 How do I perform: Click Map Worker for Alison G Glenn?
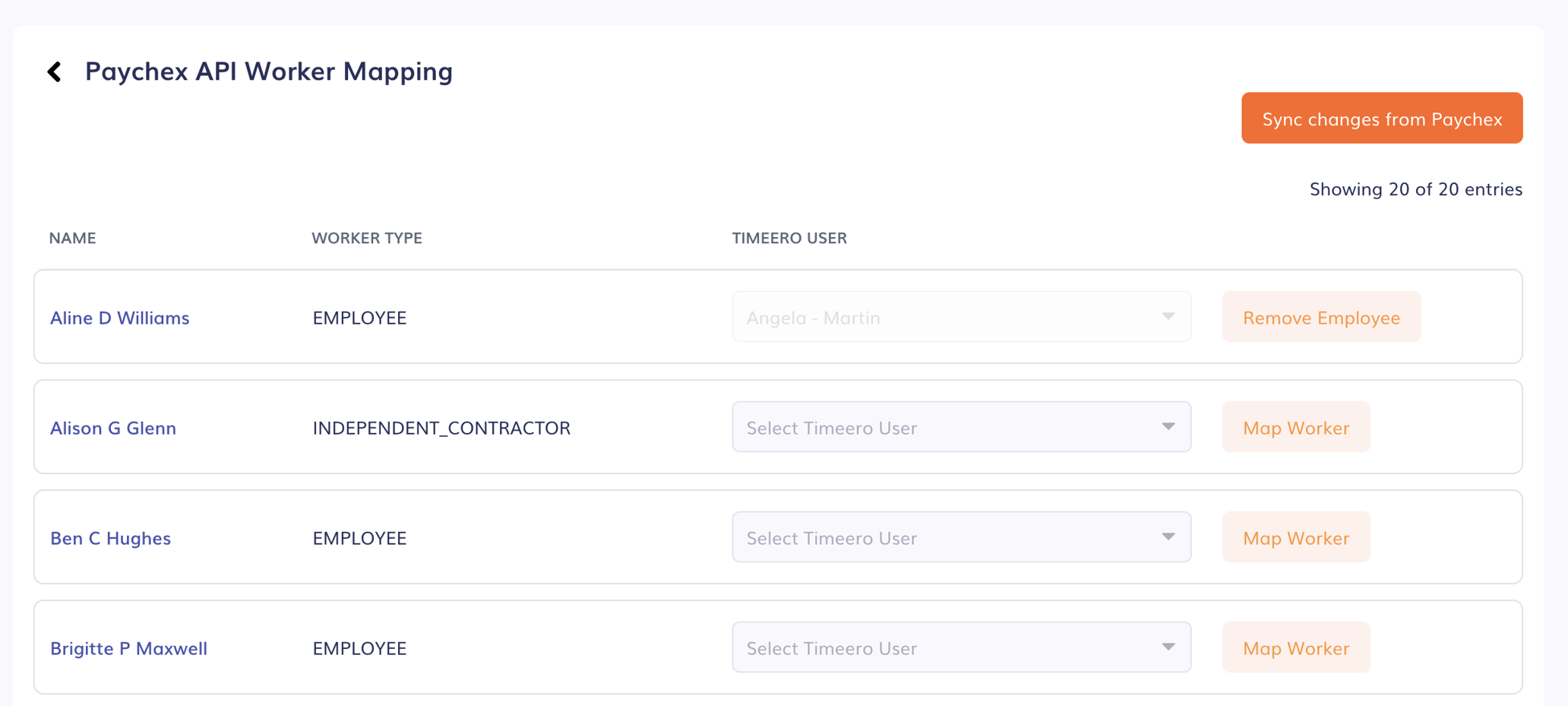[1296, 427]
